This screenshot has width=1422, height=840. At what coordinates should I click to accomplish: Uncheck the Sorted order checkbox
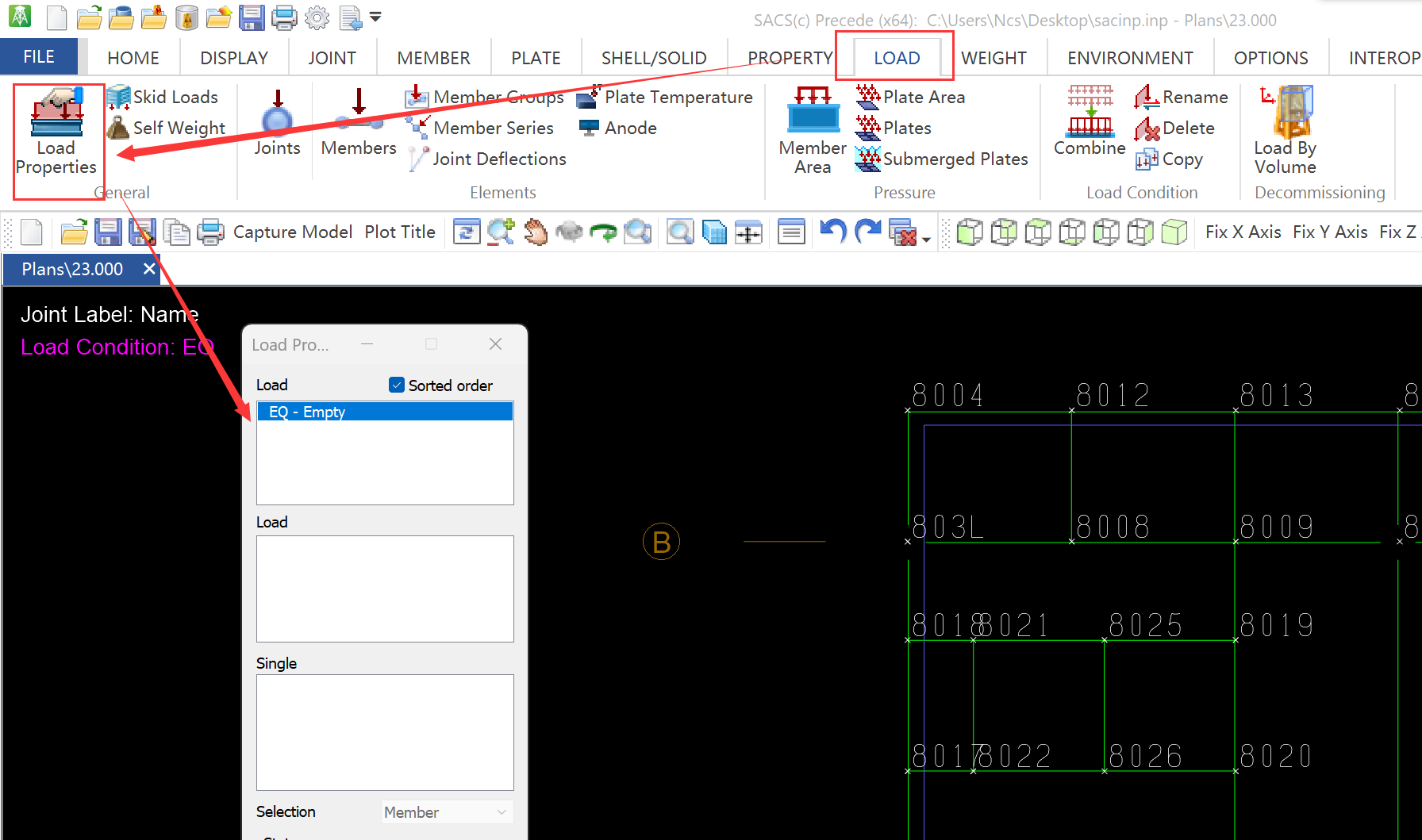(397, 385)
